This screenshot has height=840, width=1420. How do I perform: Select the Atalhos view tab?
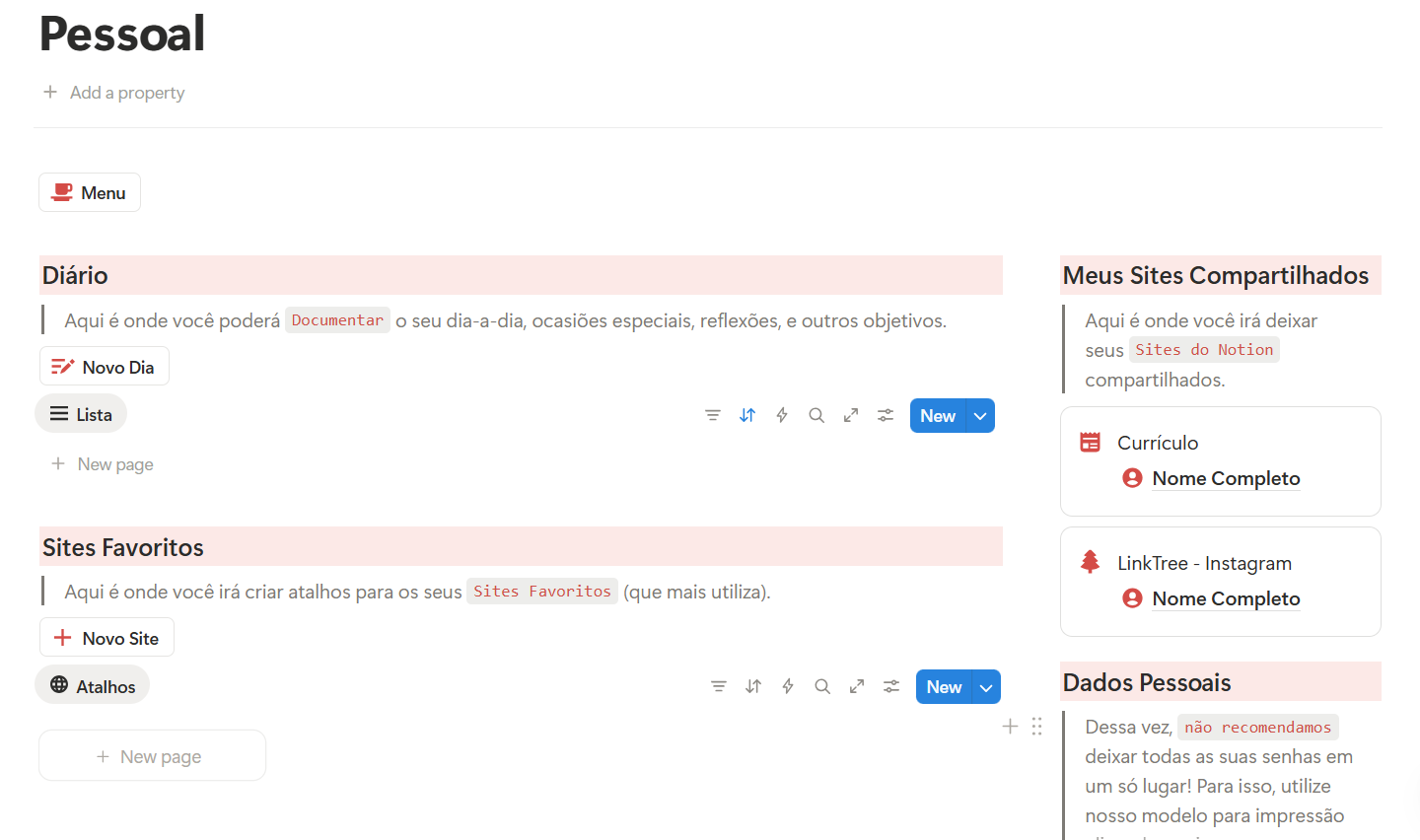[93, 685]
